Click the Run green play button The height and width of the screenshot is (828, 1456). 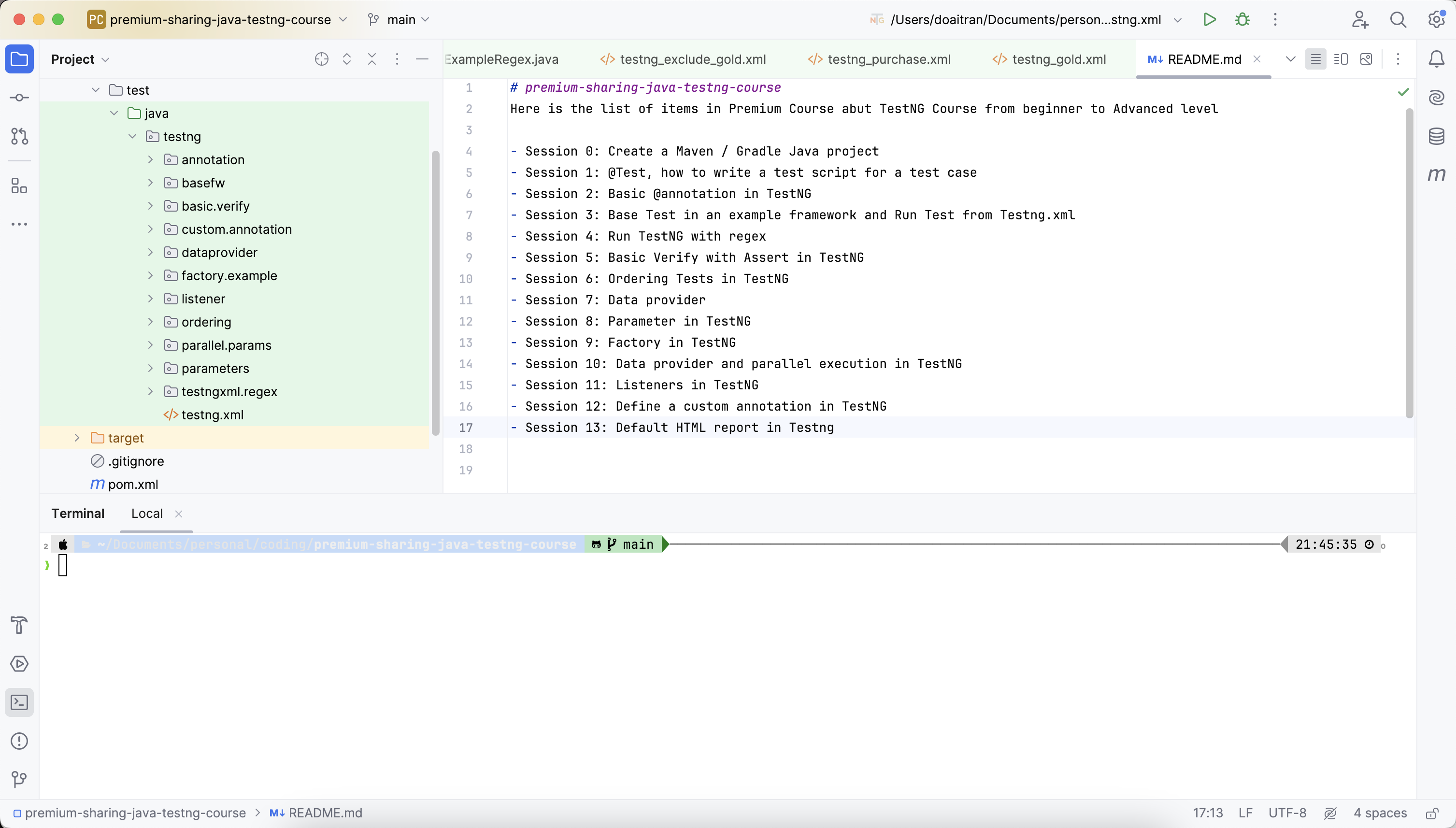[1209, 19]
